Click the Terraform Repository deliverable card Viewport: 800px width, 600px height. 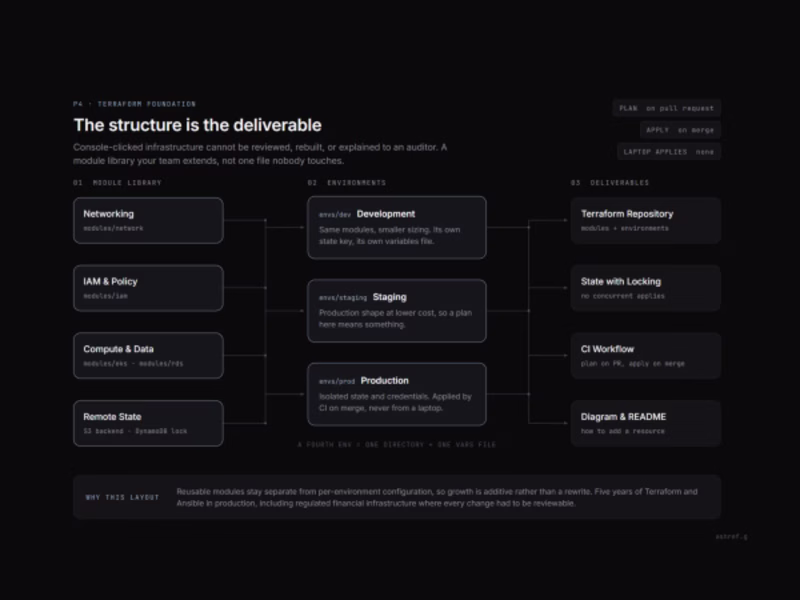[645, 220]
